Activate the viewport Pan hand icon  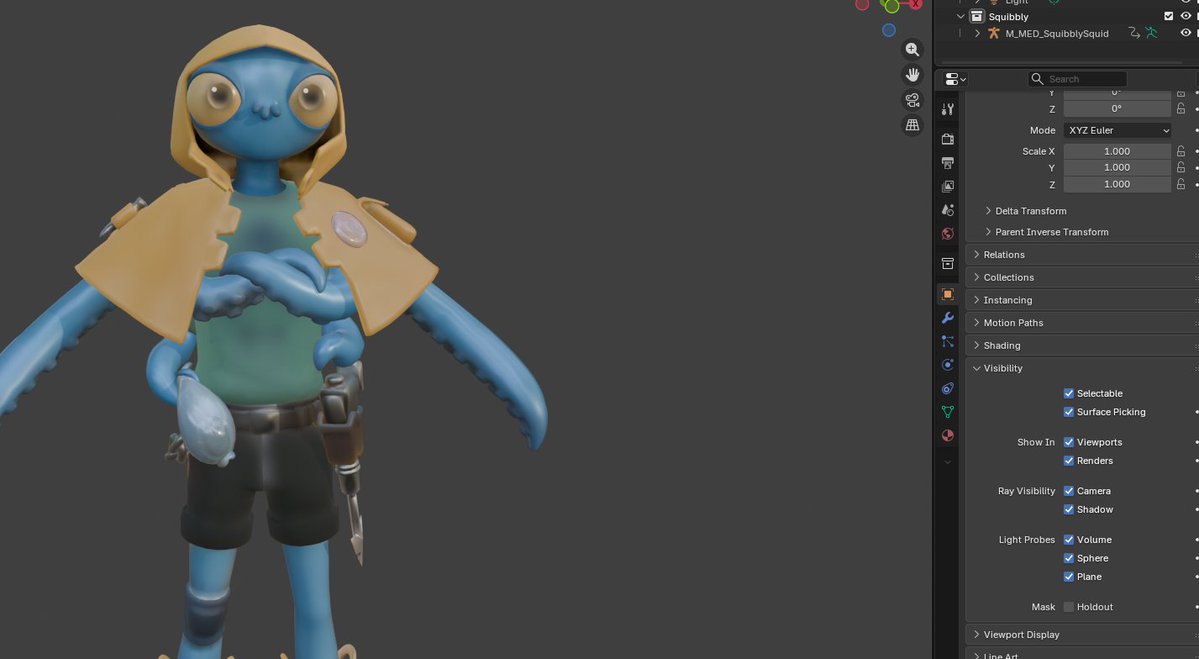[912, 75]
